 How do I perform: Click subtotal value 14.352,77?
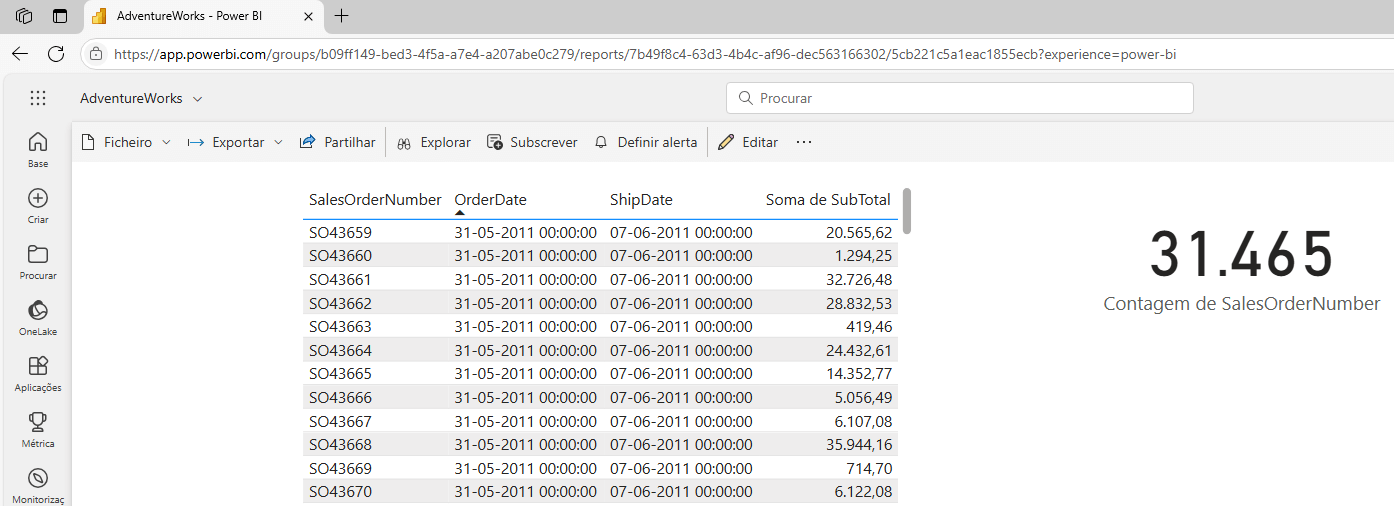pyautogui.click(x=858, y=373)
